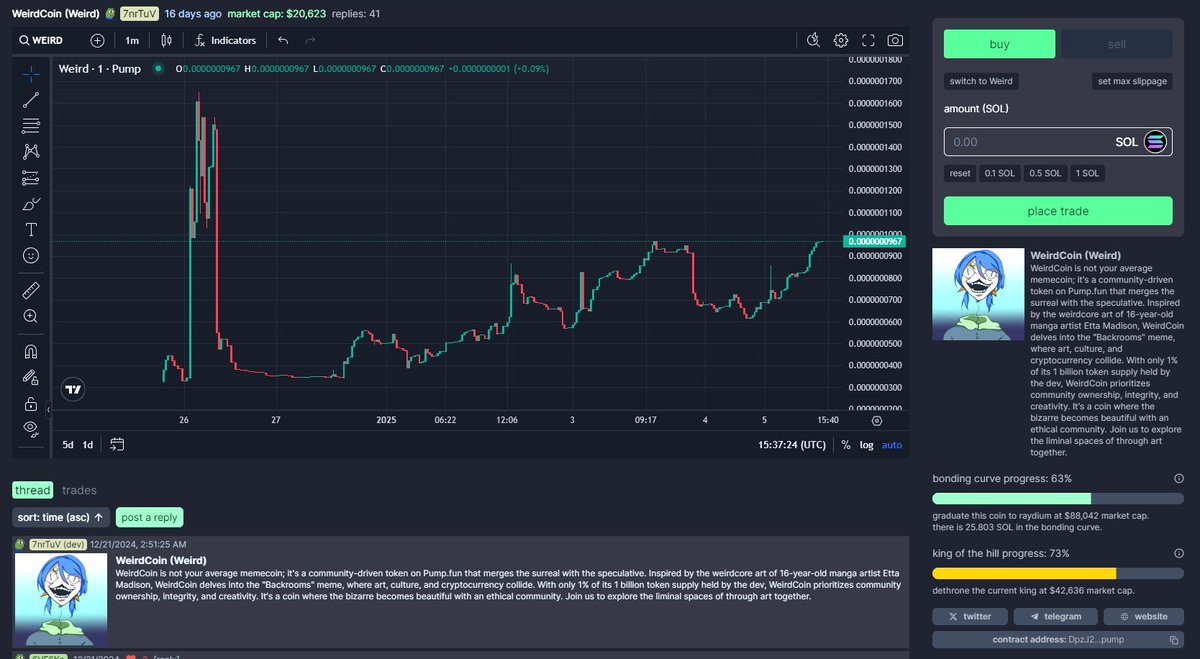The image size is (1200, 659).
Task: Redo the last chart action
Action: (x=310, y=41)
